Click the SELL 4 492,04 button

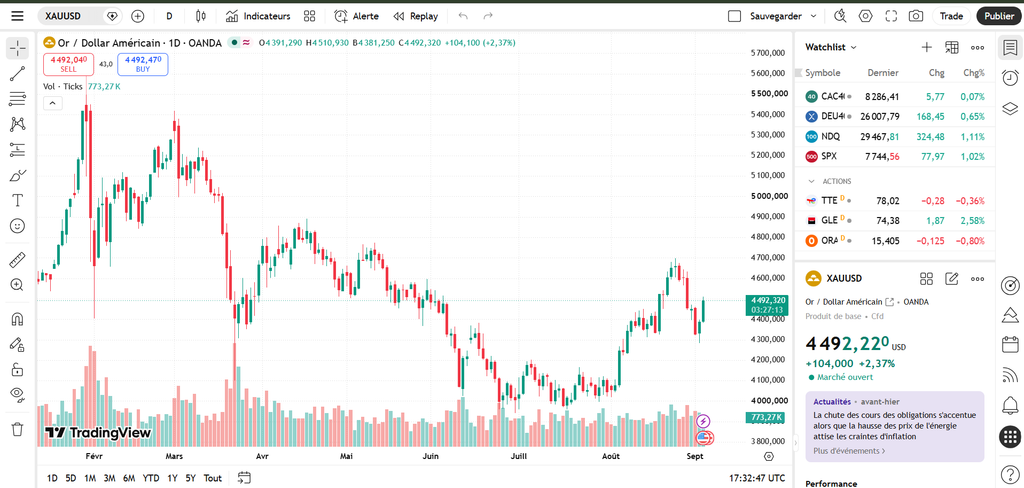69,64
